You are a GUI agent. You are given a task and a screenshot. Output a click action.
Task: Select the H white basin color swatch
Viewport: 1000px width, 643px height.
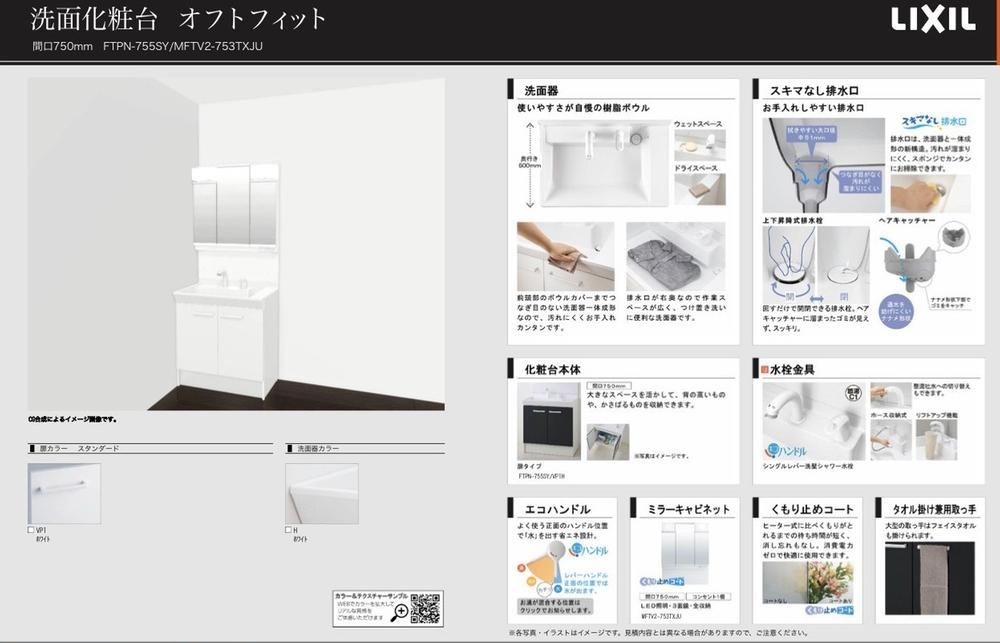coord(321,494)
